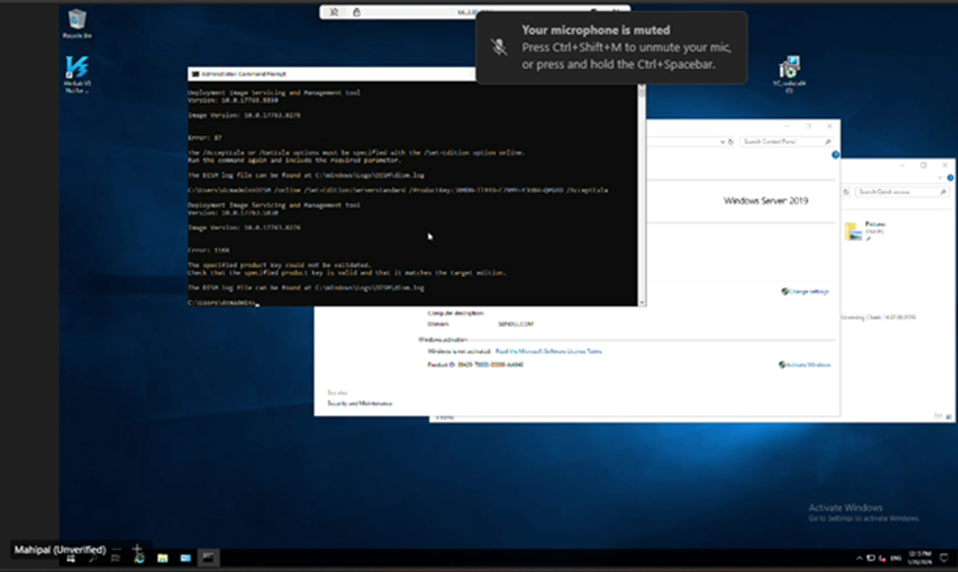Viewport: 958px width, 572px height.
Task: Click the Search Quick access field in Explorer
Action: point(901,192)
